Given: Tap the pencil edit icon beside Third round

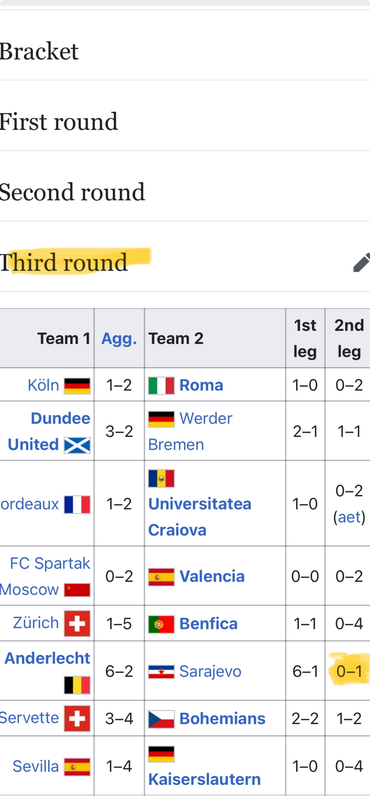Looking at the screenshot, I should click(x=361, y=263).
